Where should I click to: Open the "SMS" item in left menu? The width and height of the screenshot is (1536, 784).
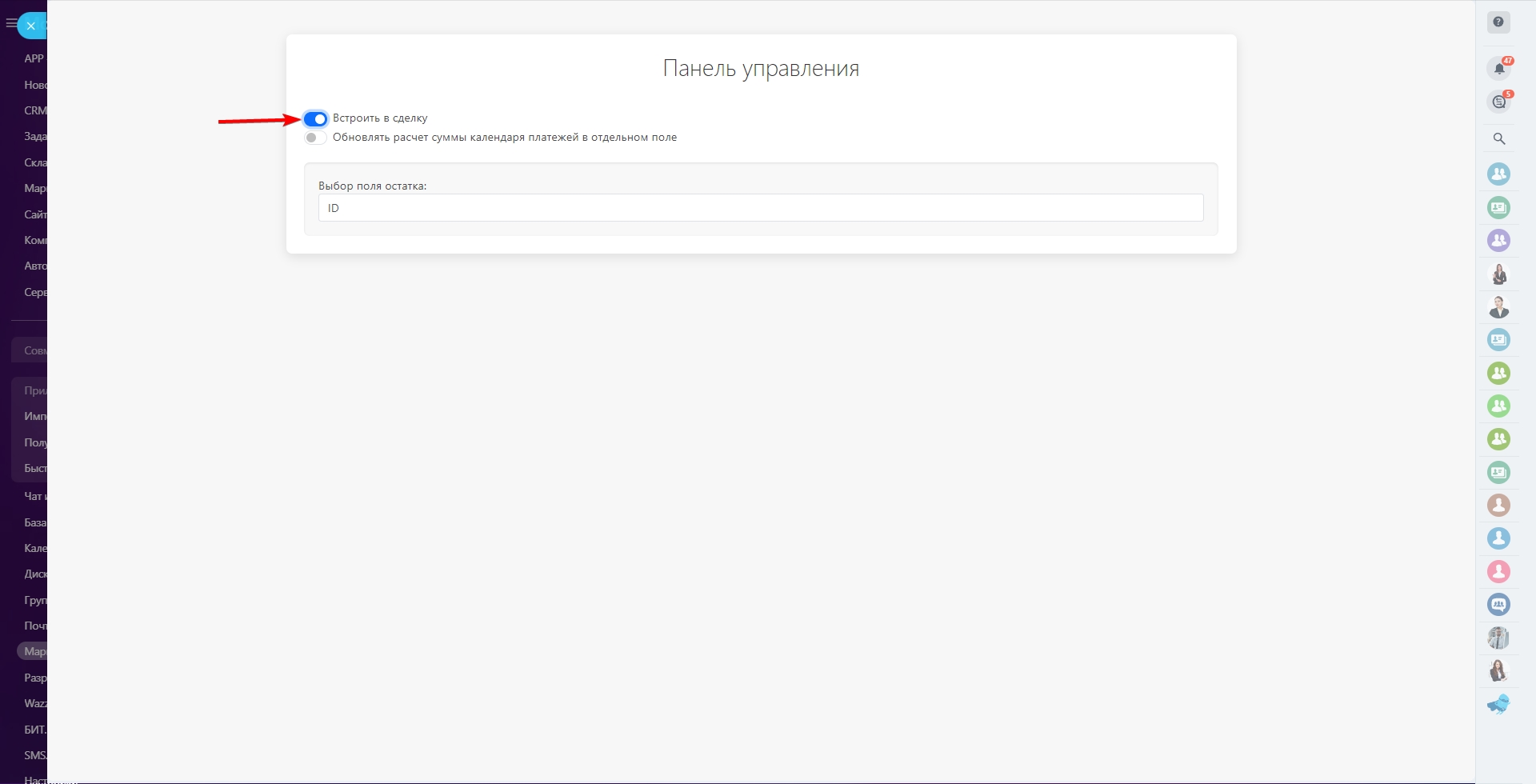[x=35, y=755]
